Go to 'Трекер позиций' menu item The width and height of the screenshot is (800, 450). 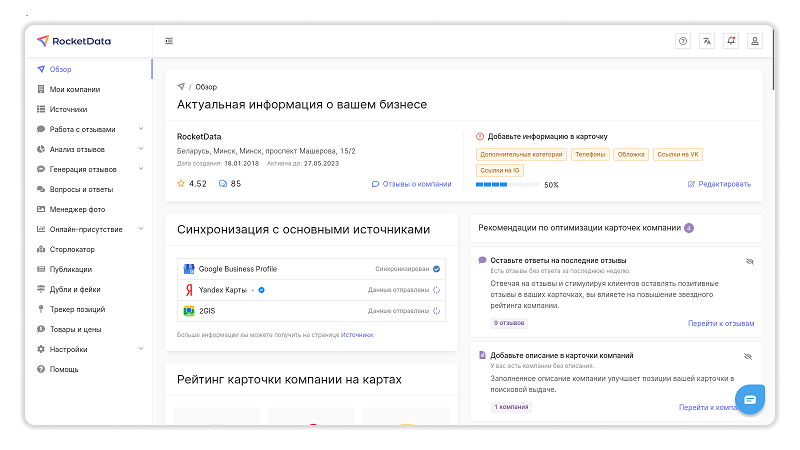point(78,309)
